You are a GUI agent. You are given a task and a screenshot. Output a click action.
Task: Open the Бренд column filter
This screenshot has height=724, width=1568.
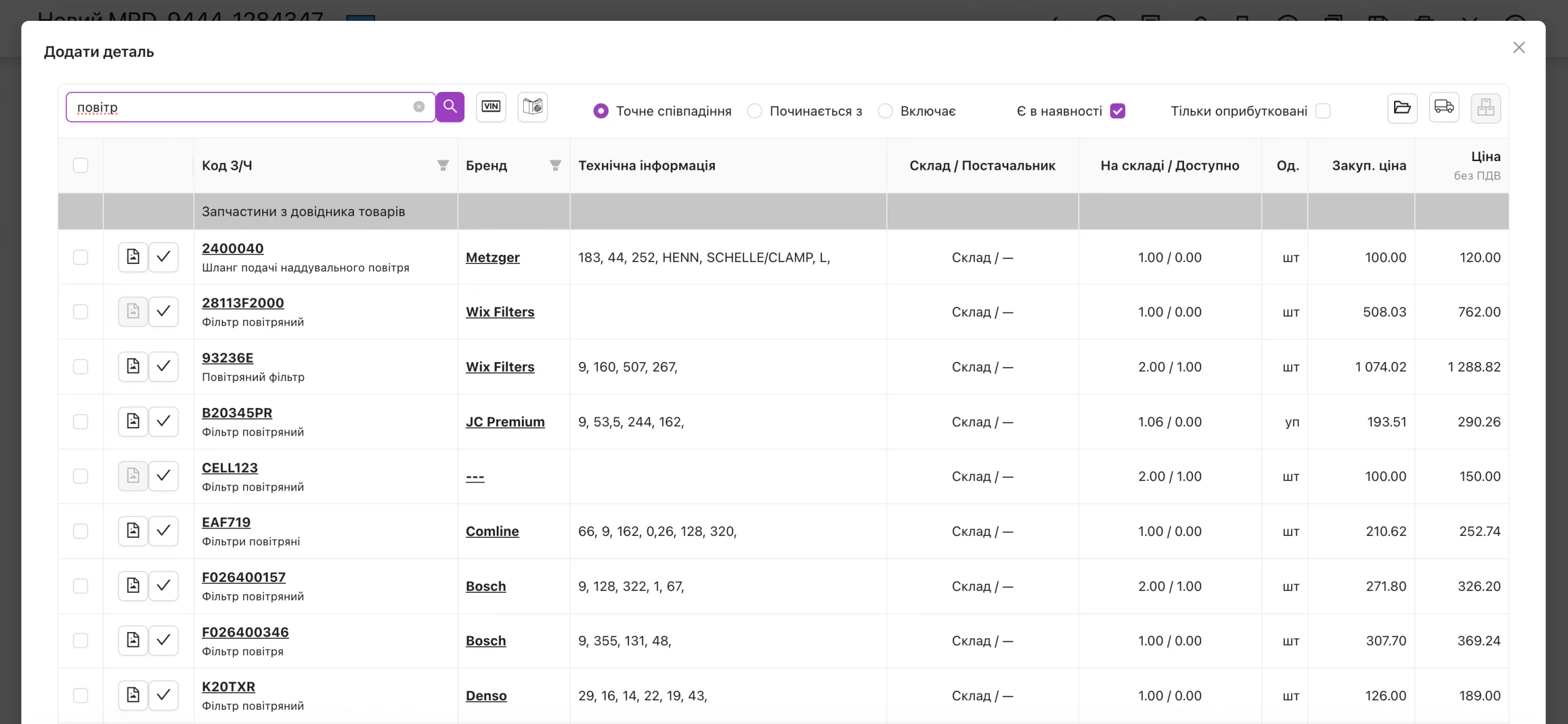(556, 165)
